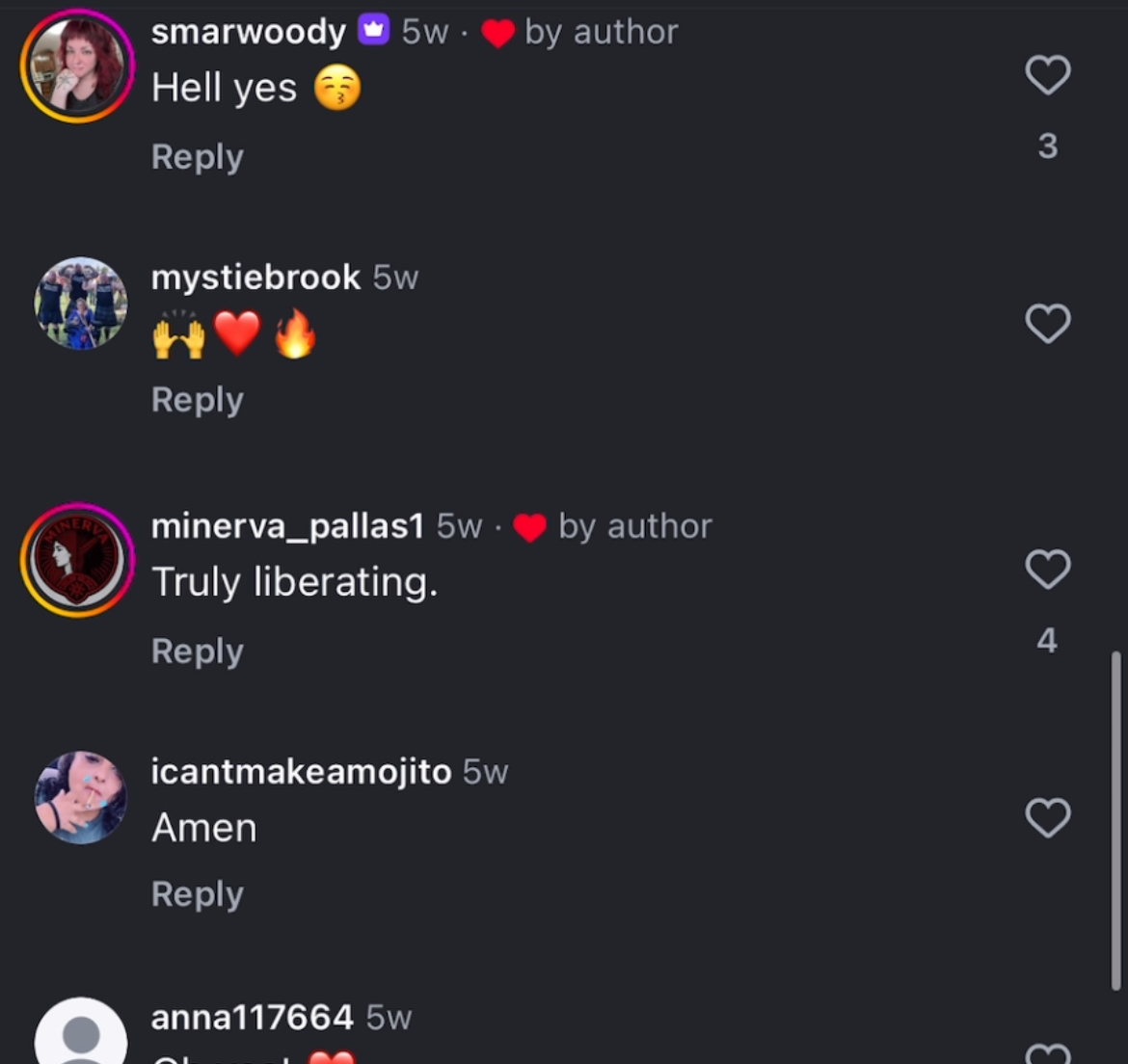The height and width of the screenshot is (1064, 1128).
Task: Open smarwoody username link
Action: 249,32
